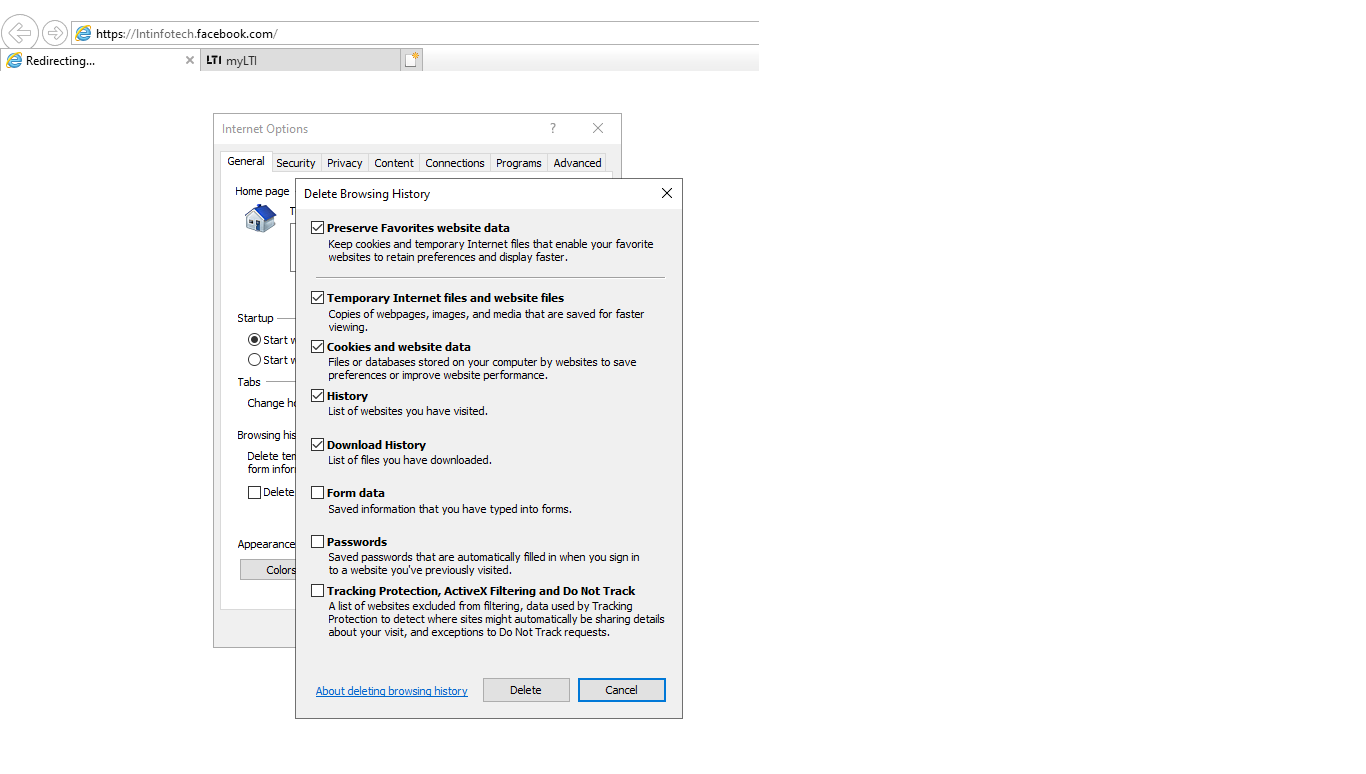Uncheck the History checkbox

tap(317, 396)
